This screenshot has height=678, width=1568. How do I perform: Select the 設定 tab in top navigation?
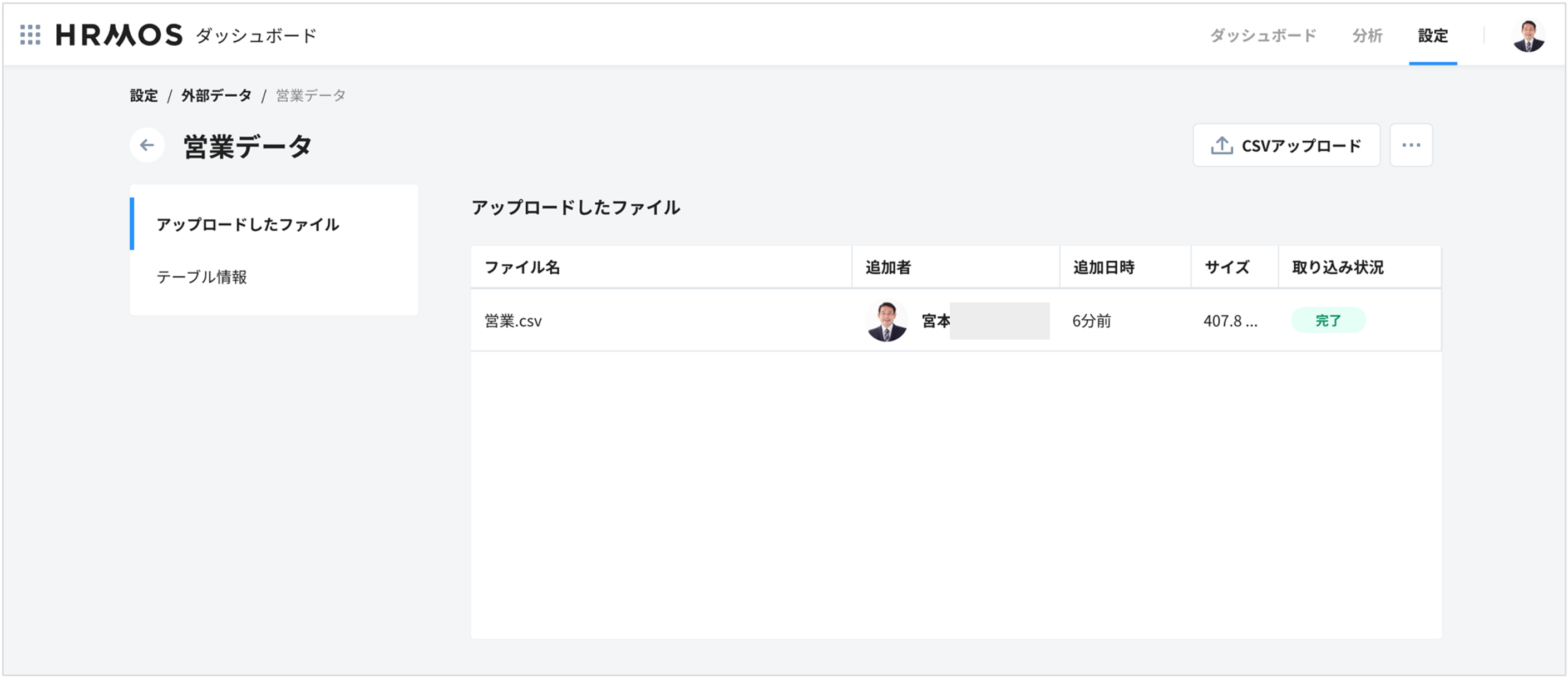pos(1433,35)
